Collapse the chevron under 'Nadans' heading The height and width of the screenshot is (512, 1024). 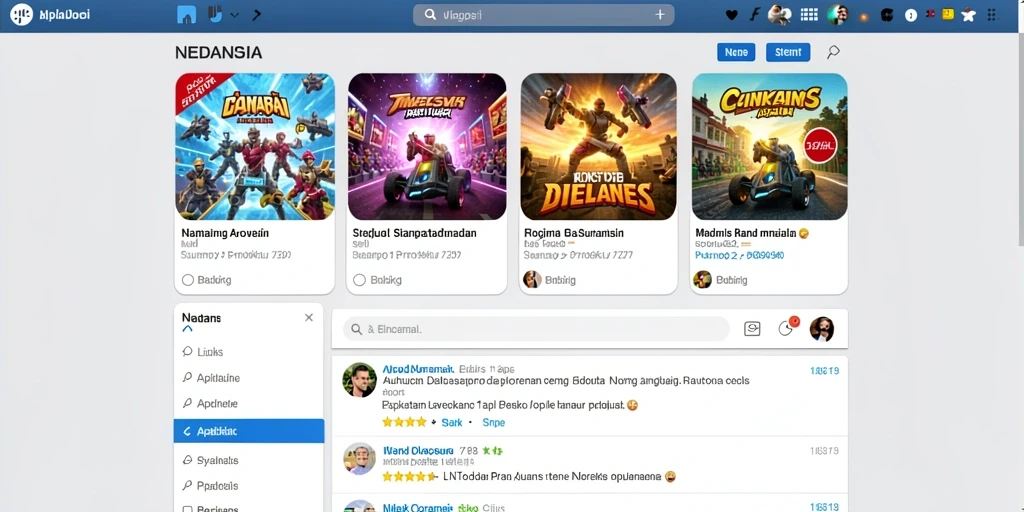tap(187, 329)
